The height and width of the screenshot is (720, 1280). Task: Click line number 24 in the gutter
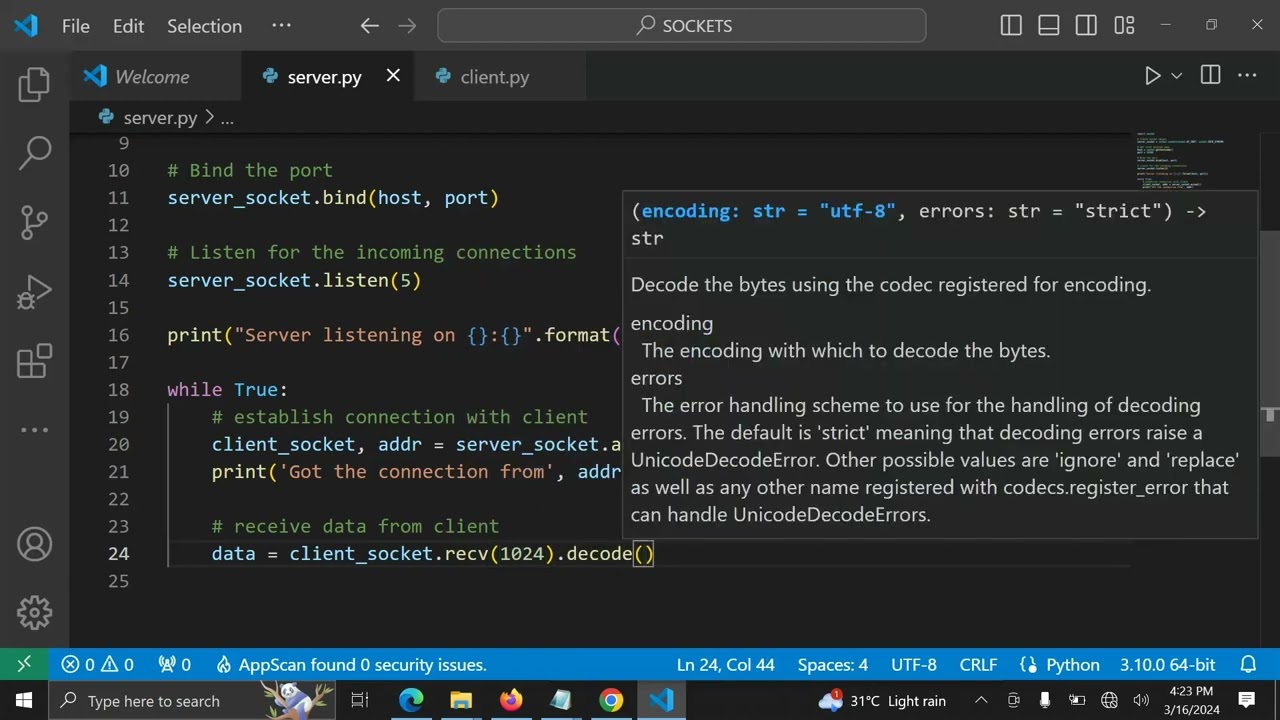[118, 553]
